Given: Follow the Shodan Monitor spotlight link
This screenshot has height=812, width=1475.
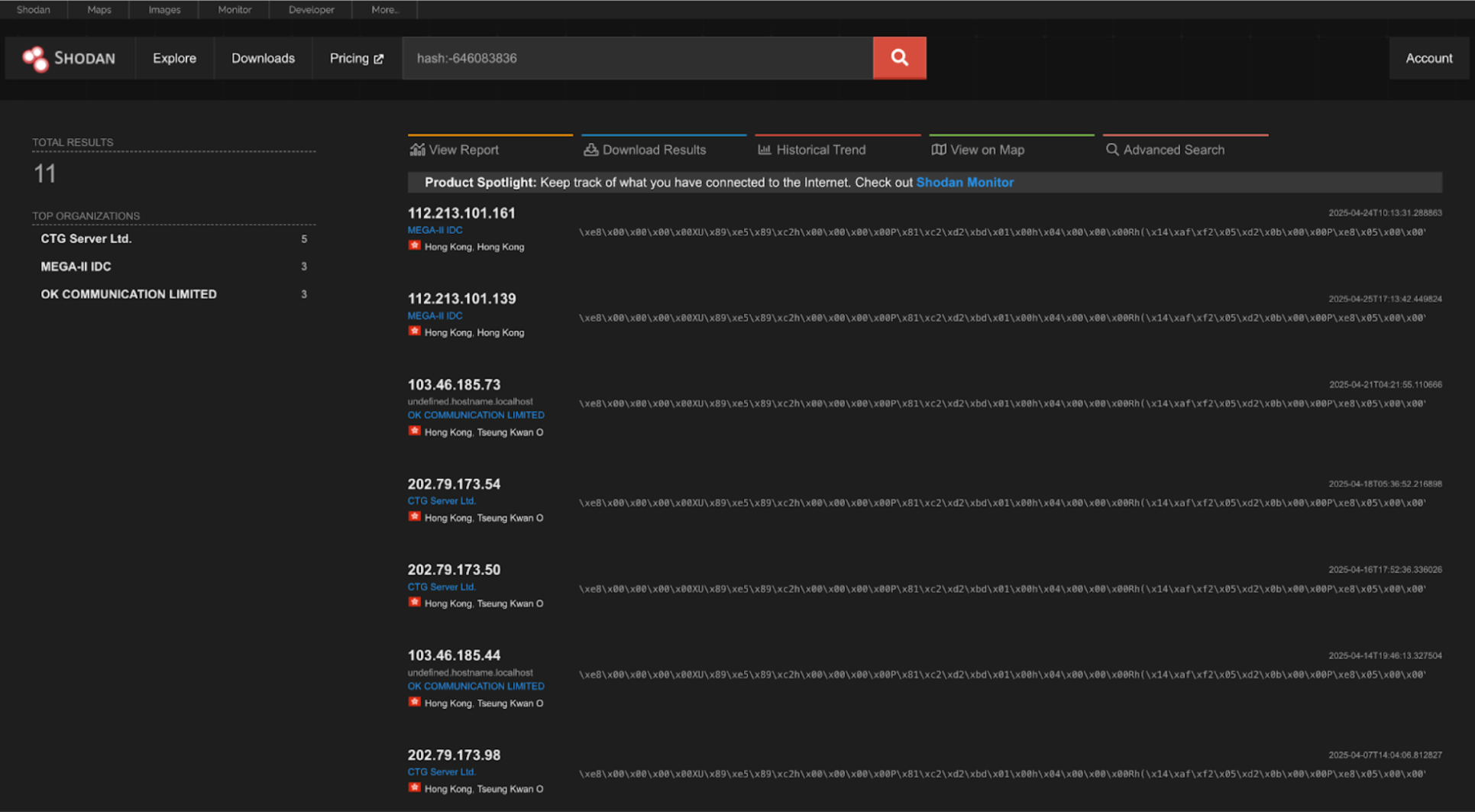Looking at the screenshot, I should [964, 183].
